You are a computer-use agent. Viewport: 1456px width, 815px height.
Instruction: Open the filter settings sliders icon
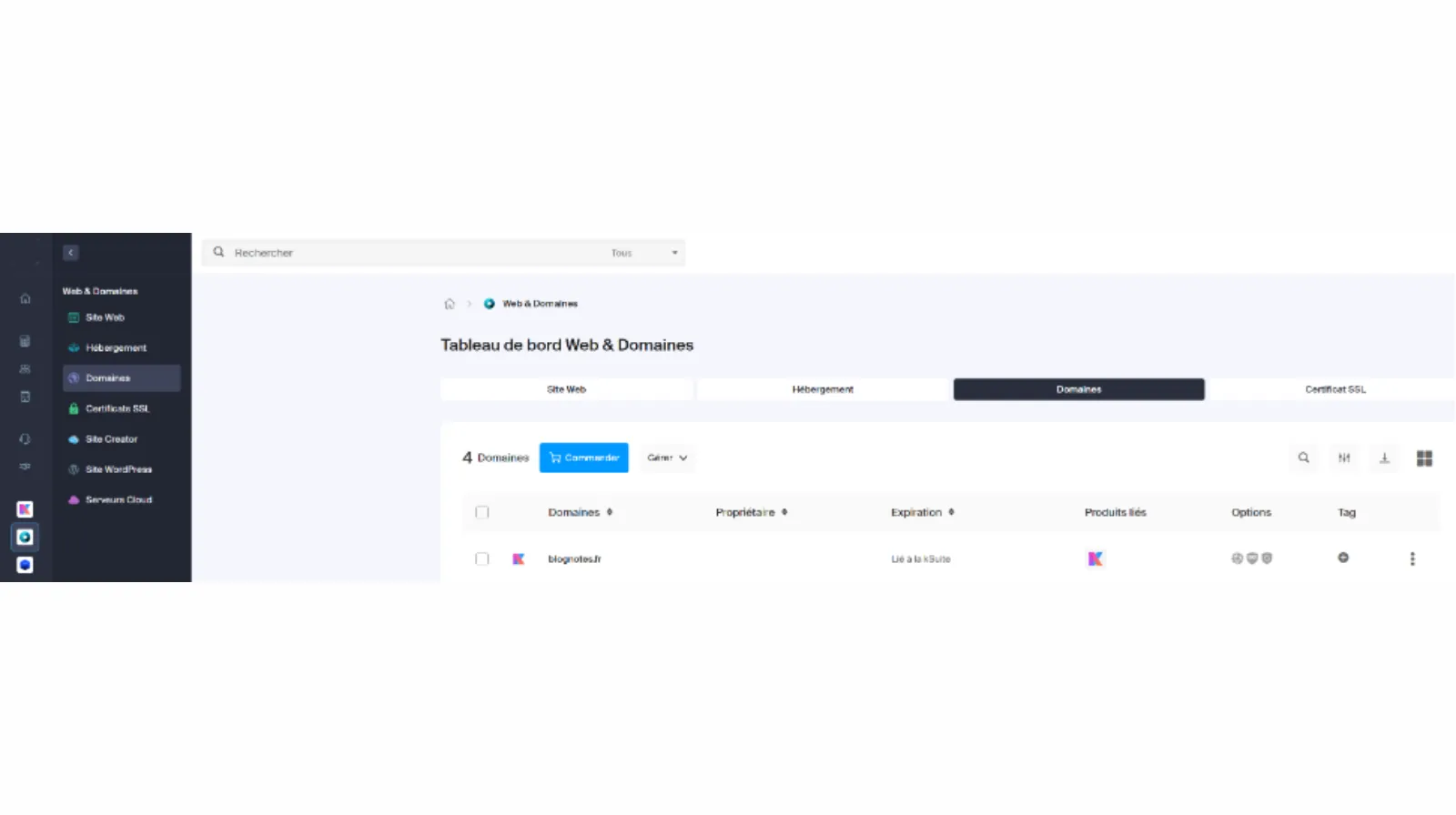(1344, 458)
